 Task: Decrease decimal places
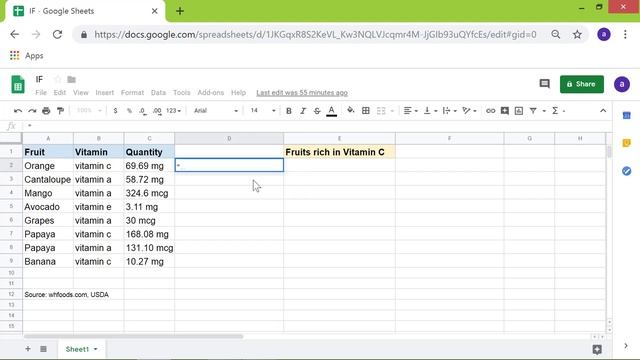(x=142, y=111)
